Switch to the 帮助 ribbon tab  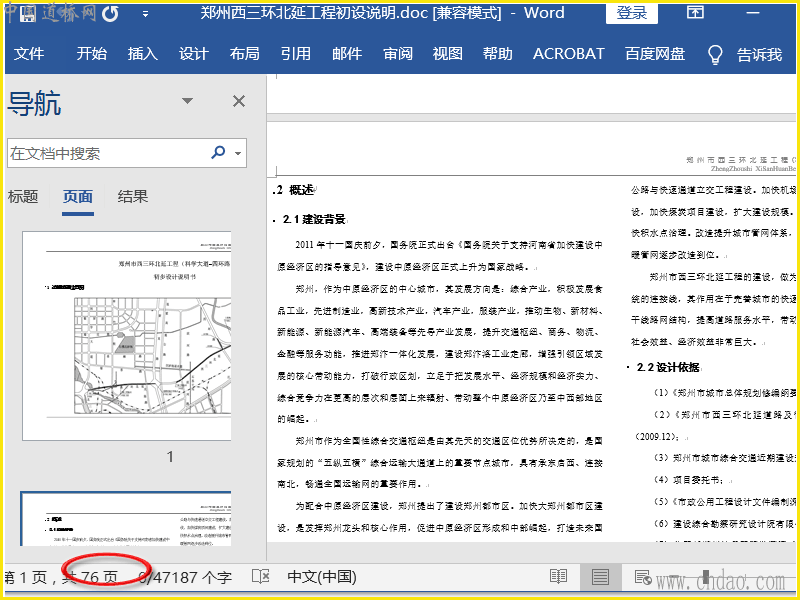coord(497,54)
